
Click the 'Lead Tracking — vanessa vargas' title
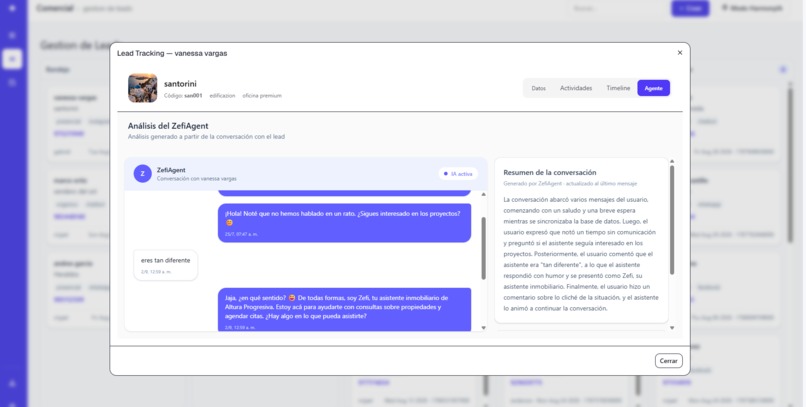(x=172, y=53)
